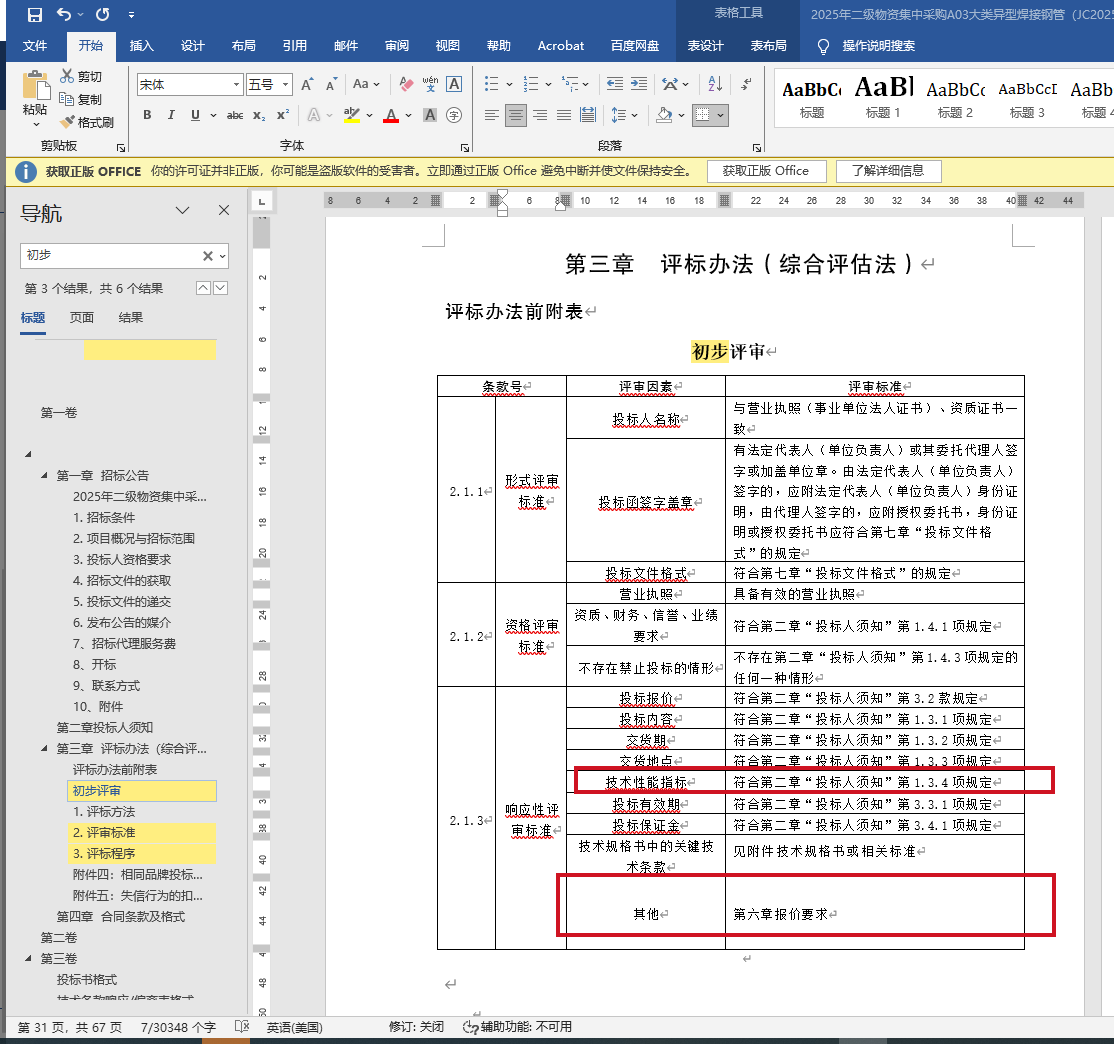The height and width of the screenshot is (1044, 1114).
Task: Click the 获取正版 Office button
Action: (x=766, y=171)
